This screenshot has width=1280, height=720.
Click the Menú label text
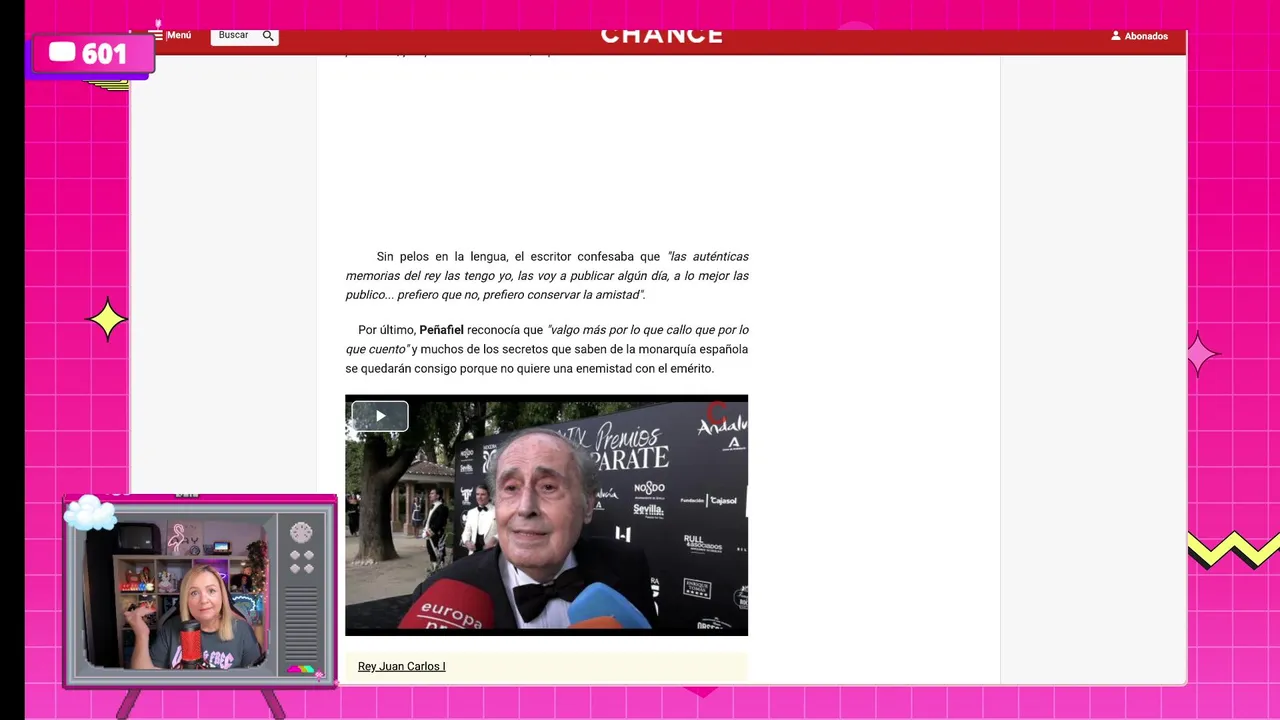[179, 35]
